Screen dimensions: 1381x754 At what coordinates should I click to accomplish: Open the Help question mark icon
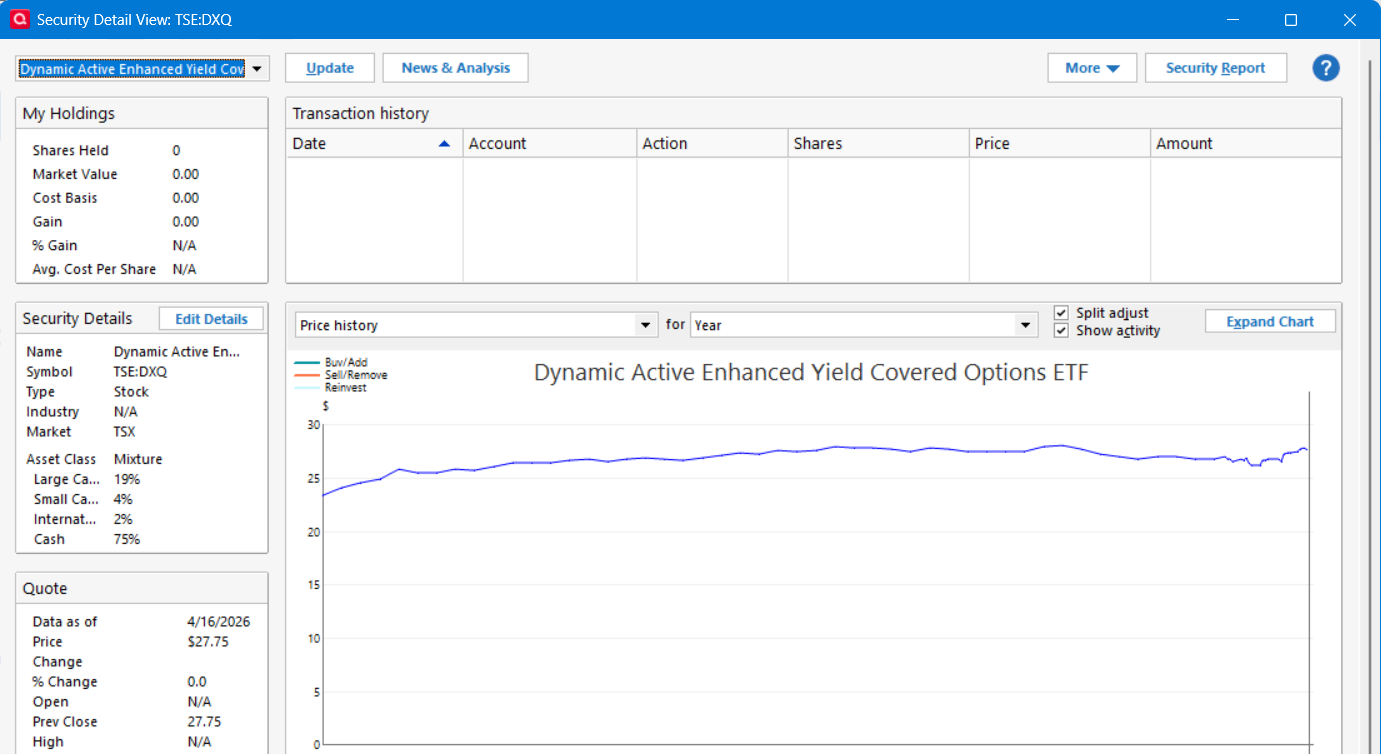[1326, 68]
